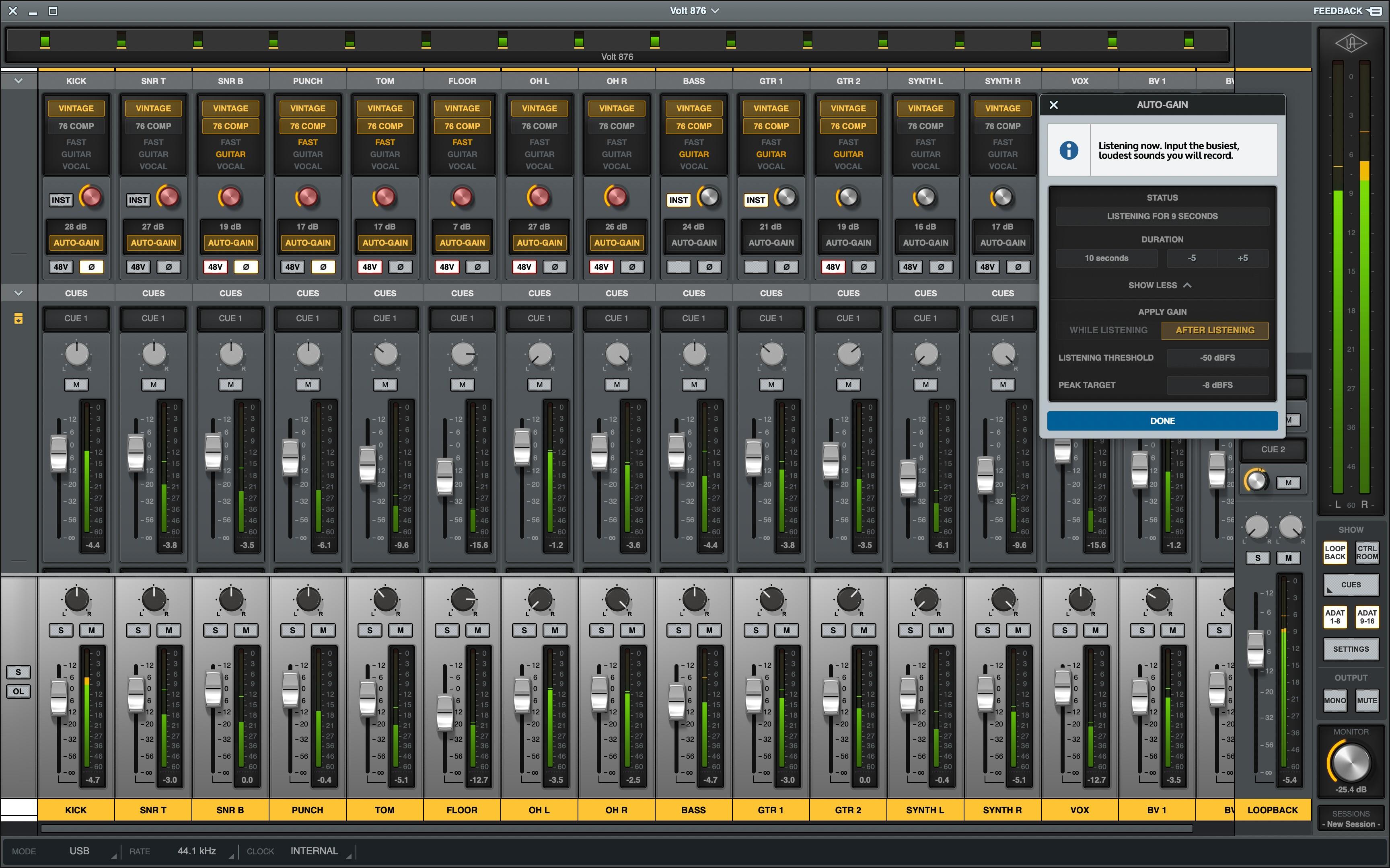Collapse options with SHOW LESS

click(1160, 285)
